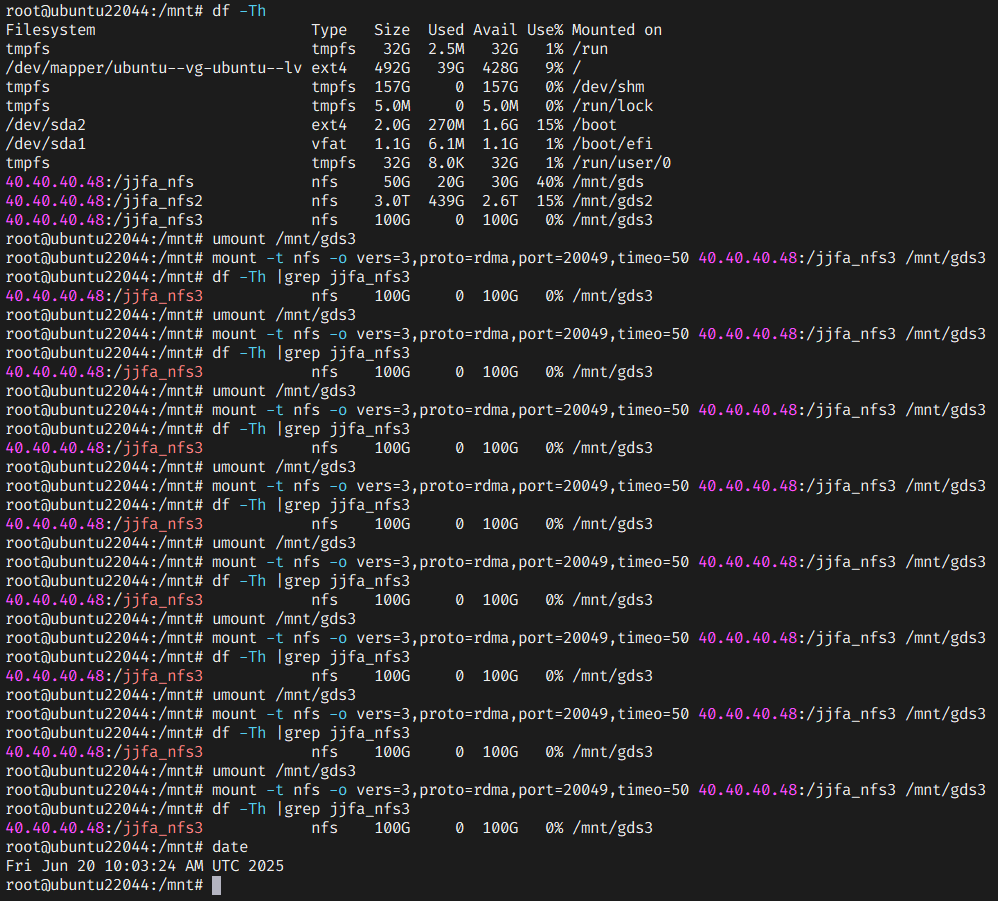Click the /boot/efi mount point text
Viewport: 998px width, 901px height.
coord(612,144)
